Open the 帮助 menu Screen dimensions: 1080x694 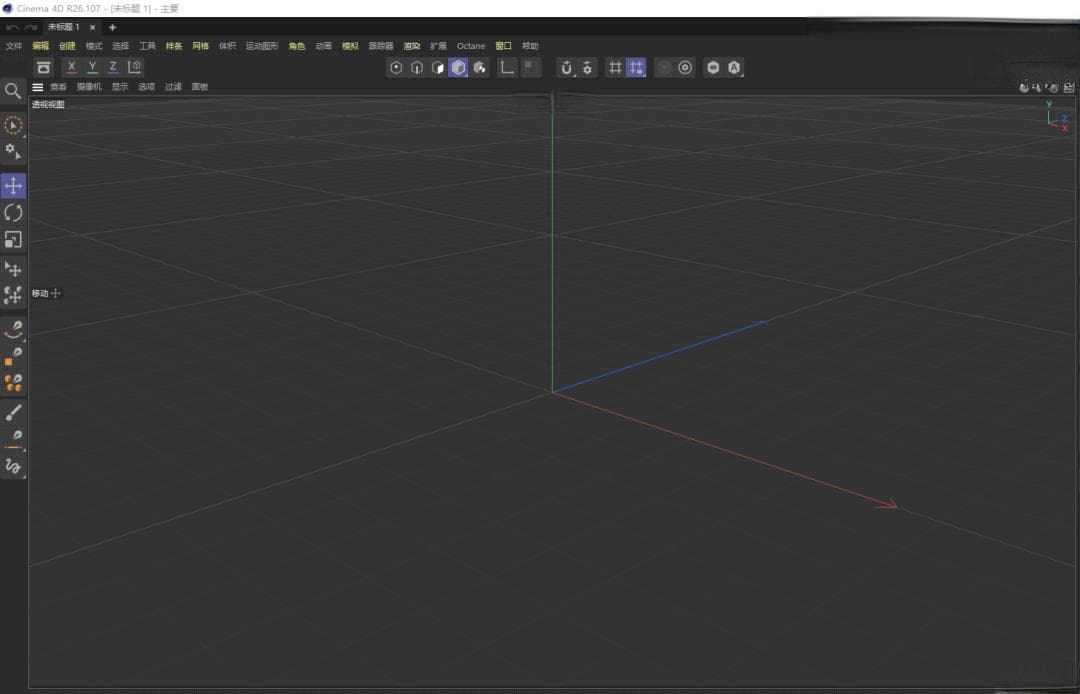click(530, 46)
